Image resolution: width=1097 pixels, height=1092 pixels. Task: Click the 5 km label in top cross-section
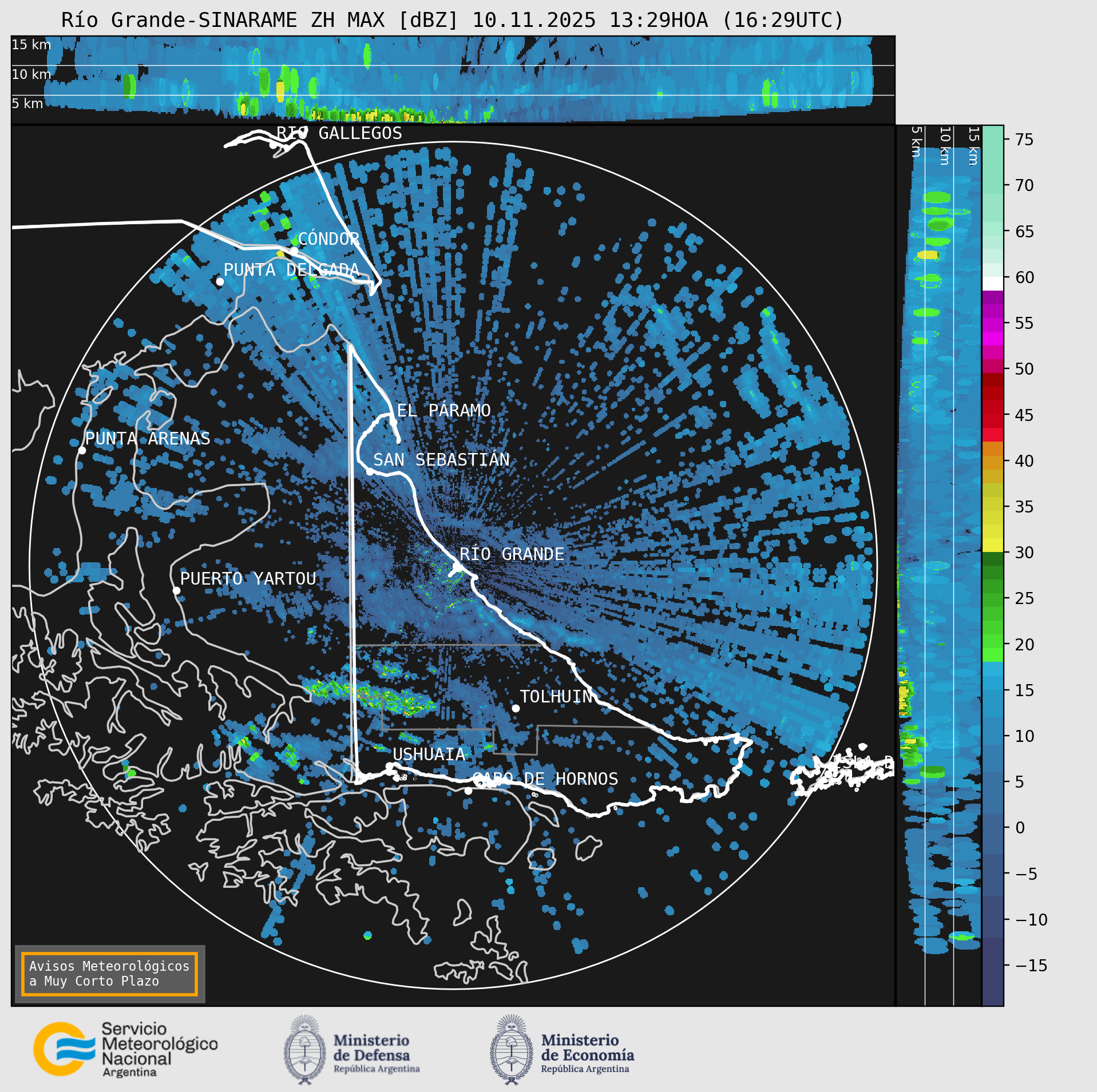[x=27, y=104]
